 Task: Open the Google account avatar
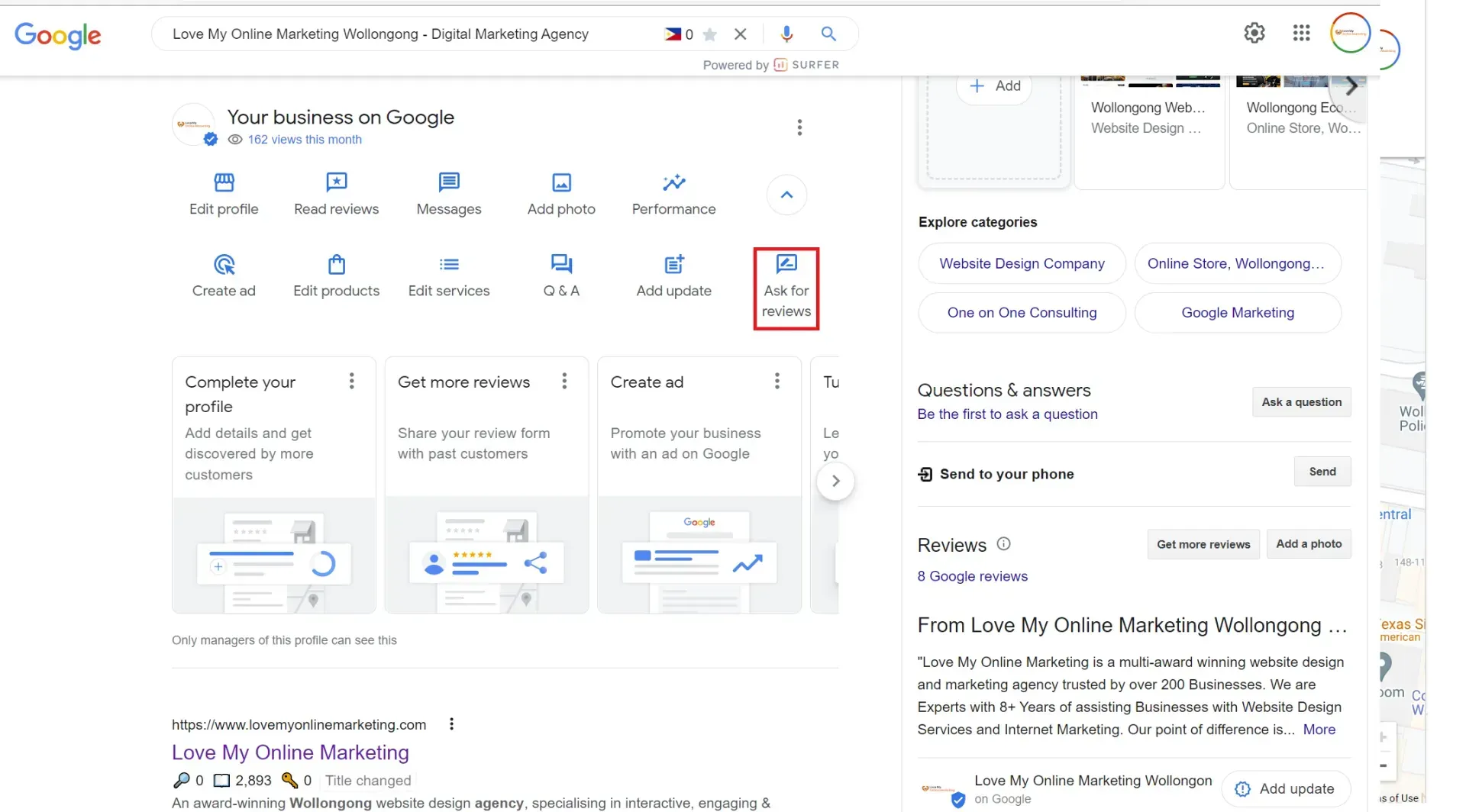pyautogui.click(x=1350, y=33)
